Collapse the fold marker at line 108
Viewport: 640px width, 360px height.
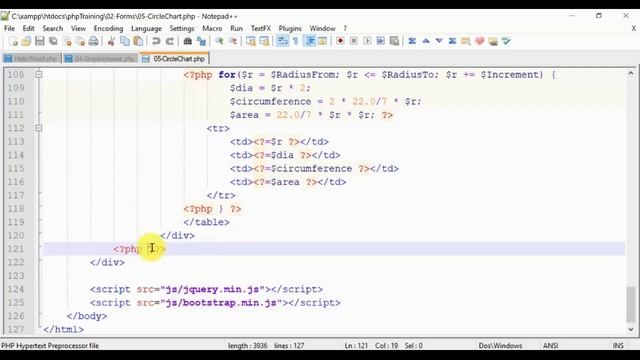[x=38, y=74]
